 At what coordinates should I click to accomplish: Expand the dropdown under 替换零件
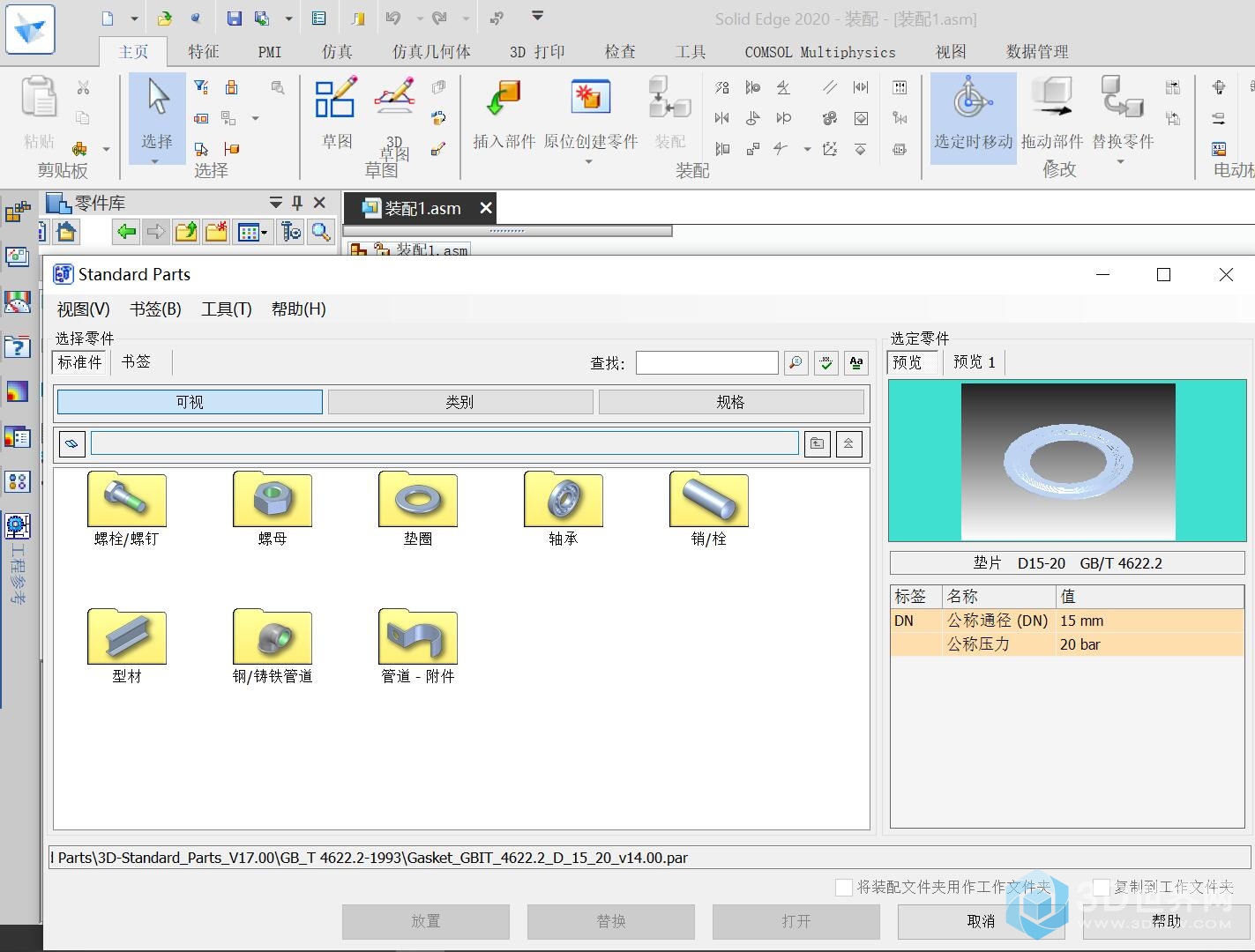pyautogui.click(x=1121, y=161)
